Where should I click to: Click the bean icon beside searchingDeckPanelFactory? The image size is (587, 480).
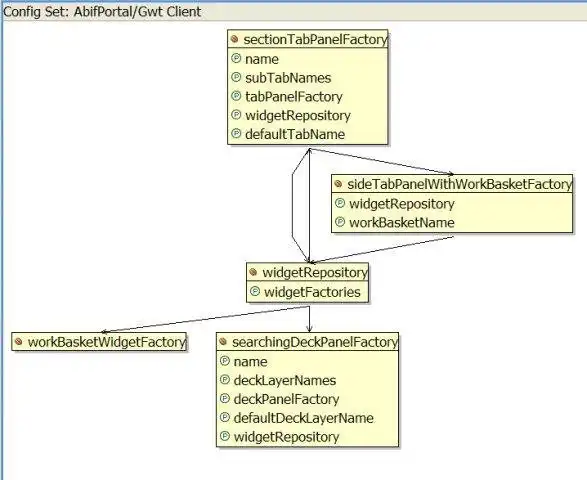[x=223, y=342]
